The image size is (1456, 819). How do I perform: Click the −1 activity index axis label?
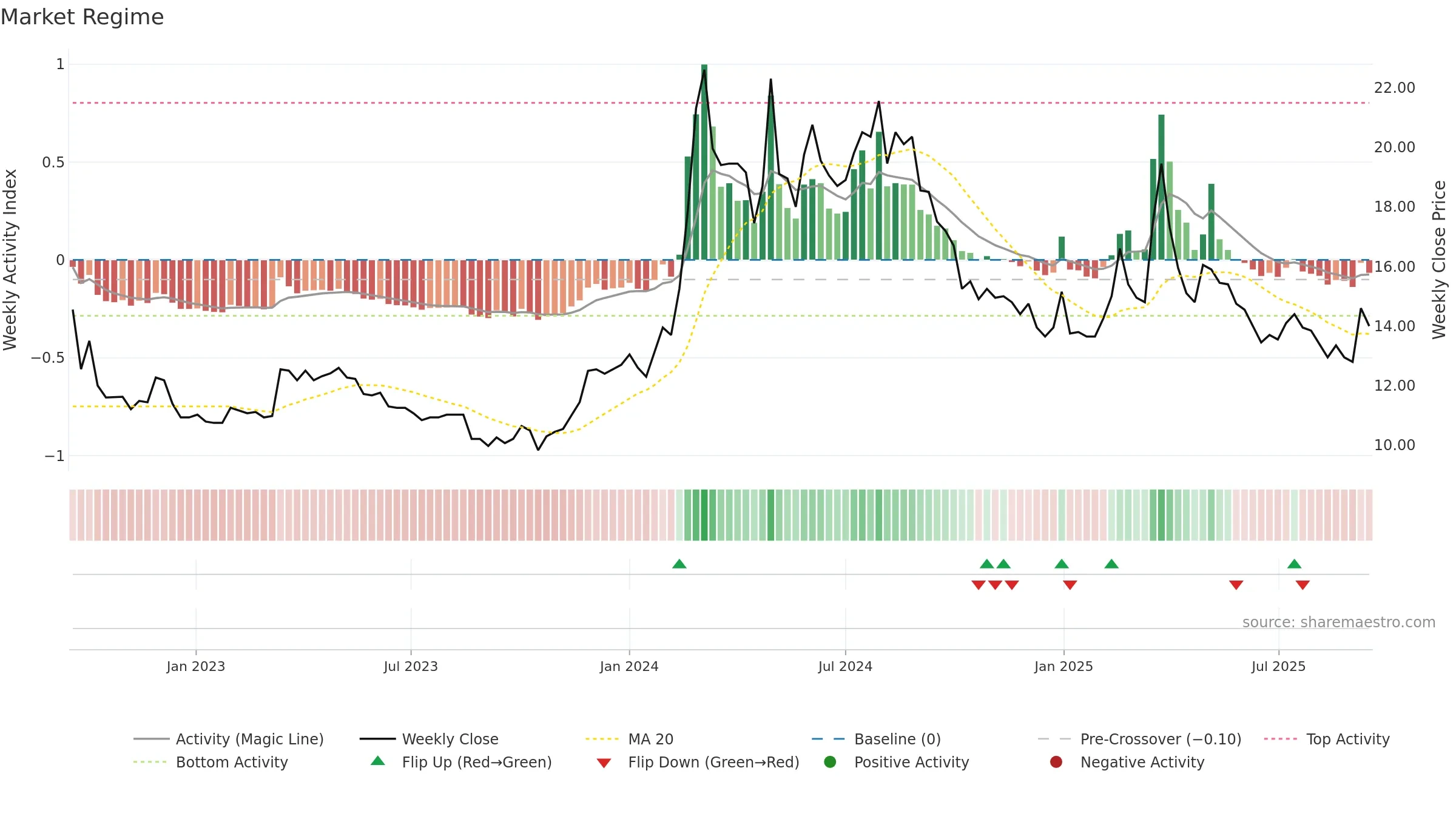point(55,456)
